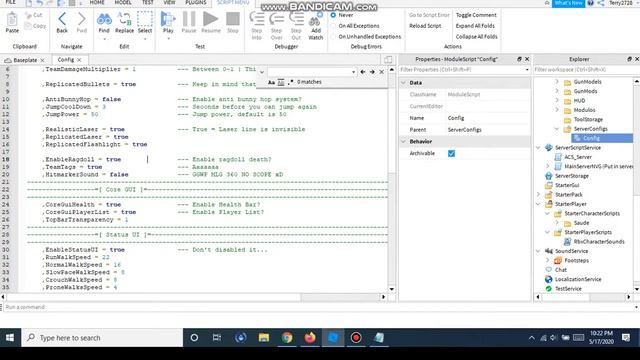Switch to the TEST ribbon tab
This screenshot has height=360, width=640.
pyautogui.click(x=148, y=2)
